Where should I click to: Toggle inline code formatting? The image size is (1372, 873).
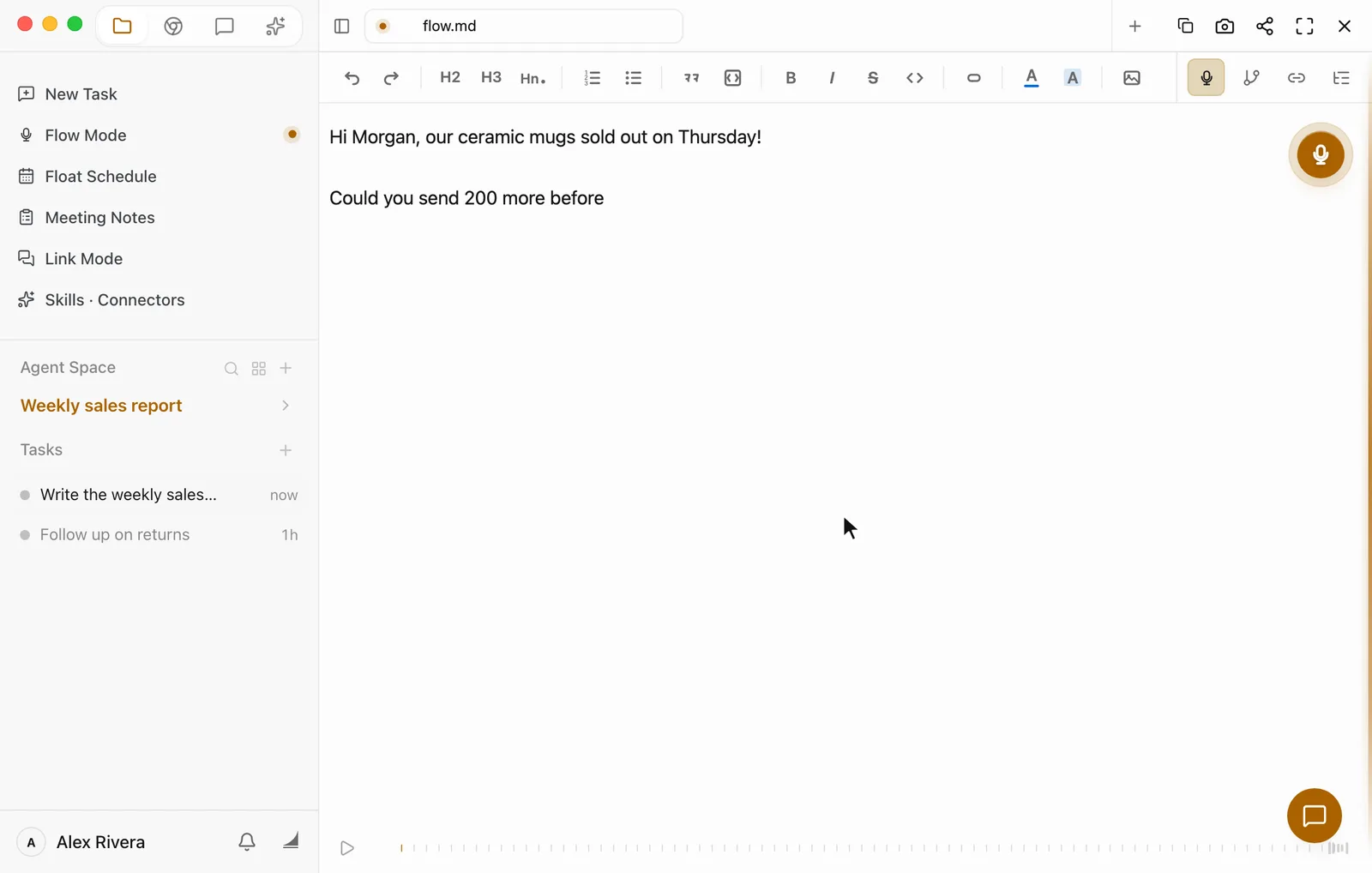(x=915, y=78)
